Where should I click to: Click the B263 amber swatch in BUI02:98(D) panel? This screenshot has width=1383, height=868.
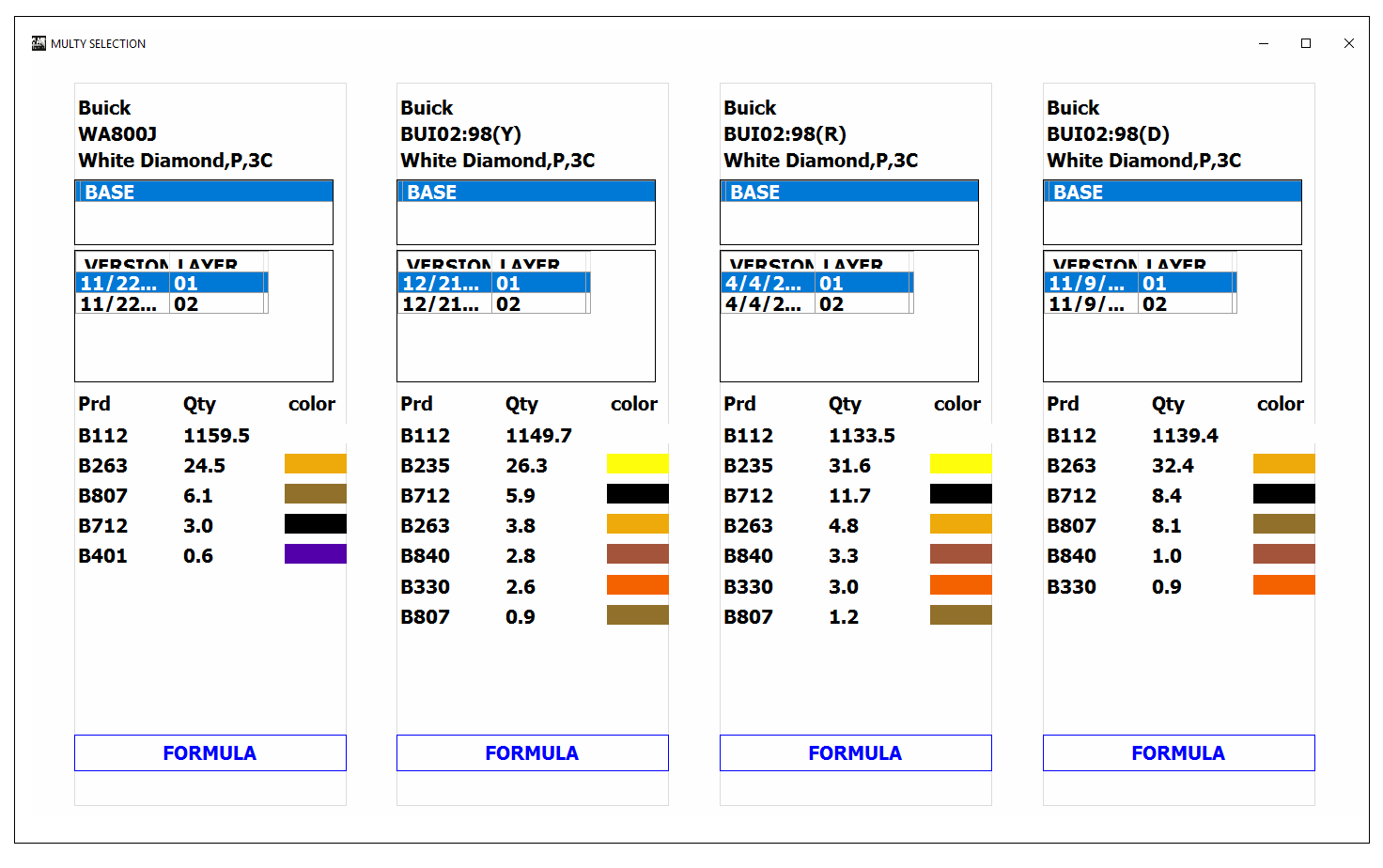(x=1284, y=463)
